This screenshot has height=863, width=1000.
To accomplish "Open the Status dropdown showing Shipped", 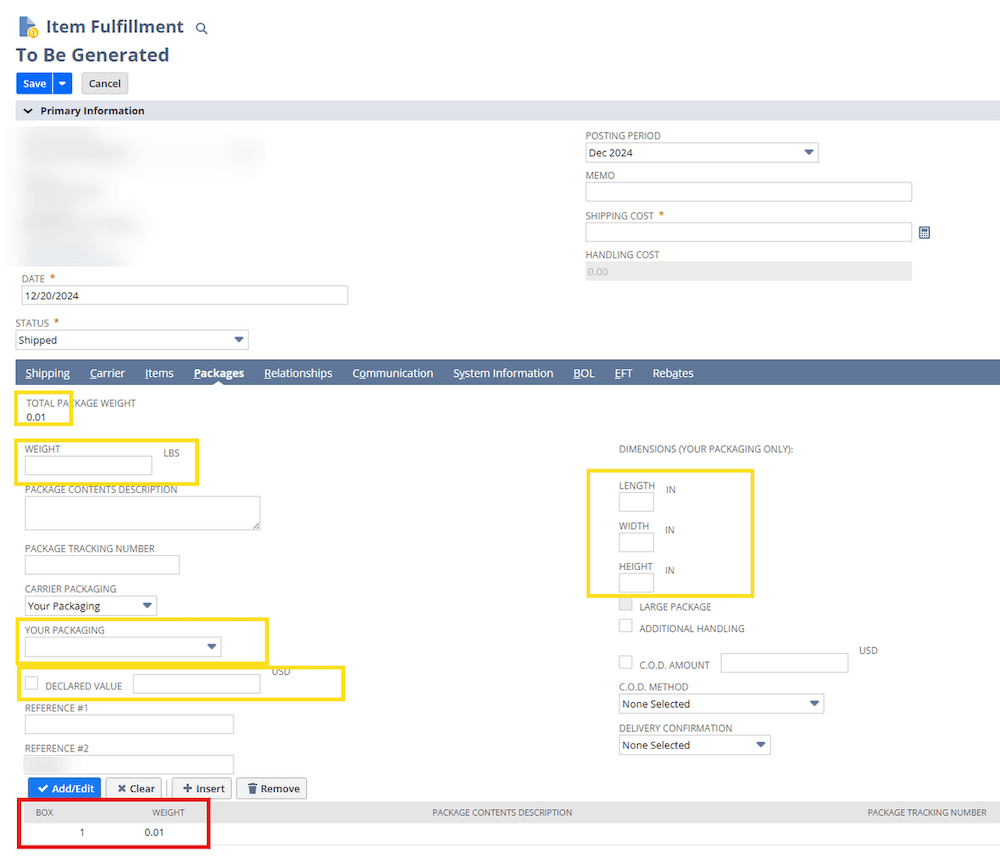I will (x=132, y=340).
